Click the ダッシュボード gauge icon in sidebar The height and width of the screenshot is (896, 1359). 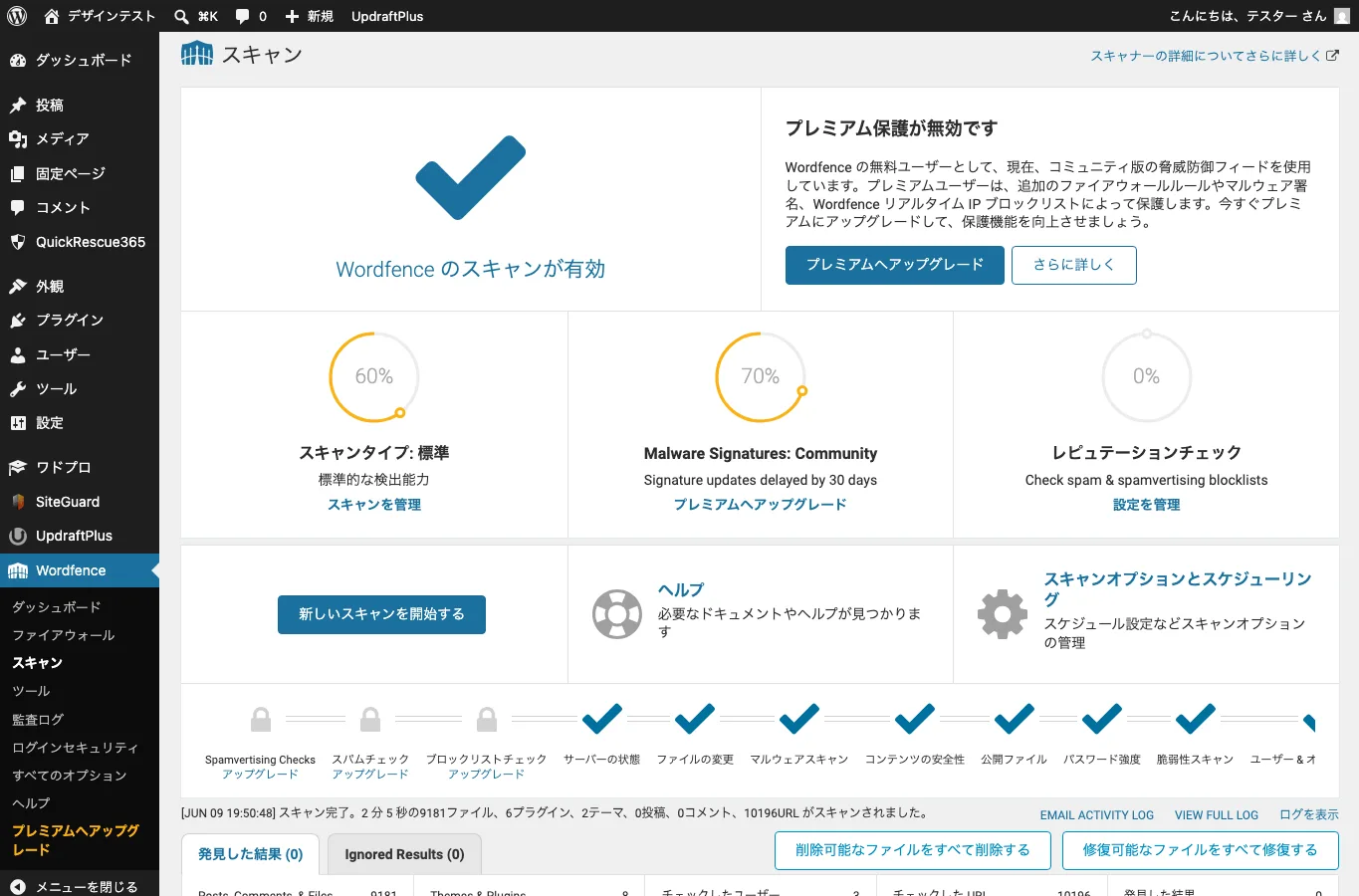[x=18, y=60]
